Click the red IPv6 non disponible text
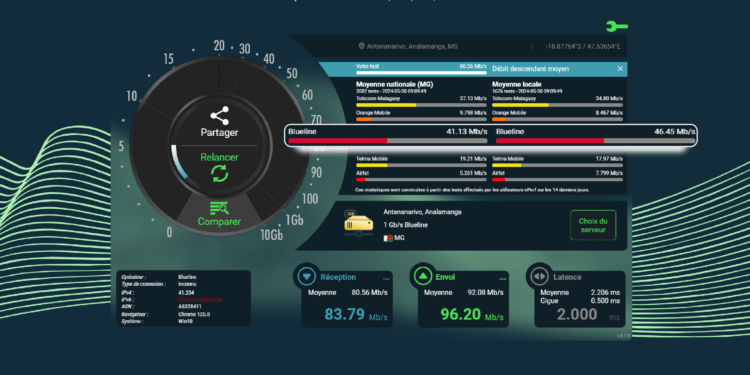Image resolution: width=750 pixels, height=375 pixels. (200, 299)
